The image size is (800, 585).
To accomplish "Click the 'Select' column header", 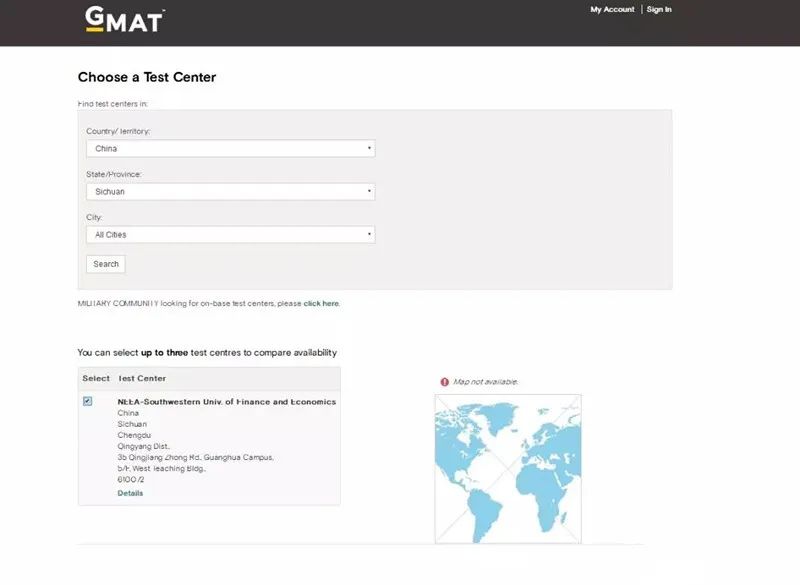I will [96, 378].
